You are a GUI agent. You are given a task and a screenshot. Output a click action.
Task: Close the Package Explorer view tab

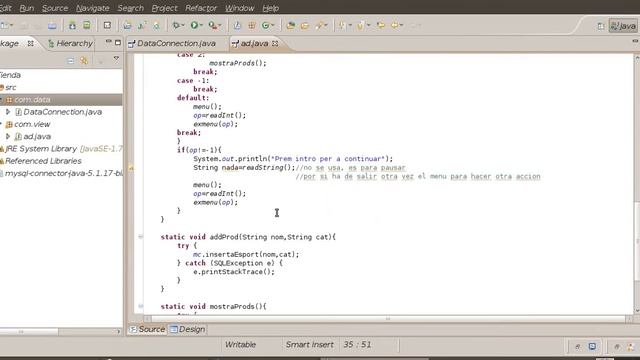[31, 43]
